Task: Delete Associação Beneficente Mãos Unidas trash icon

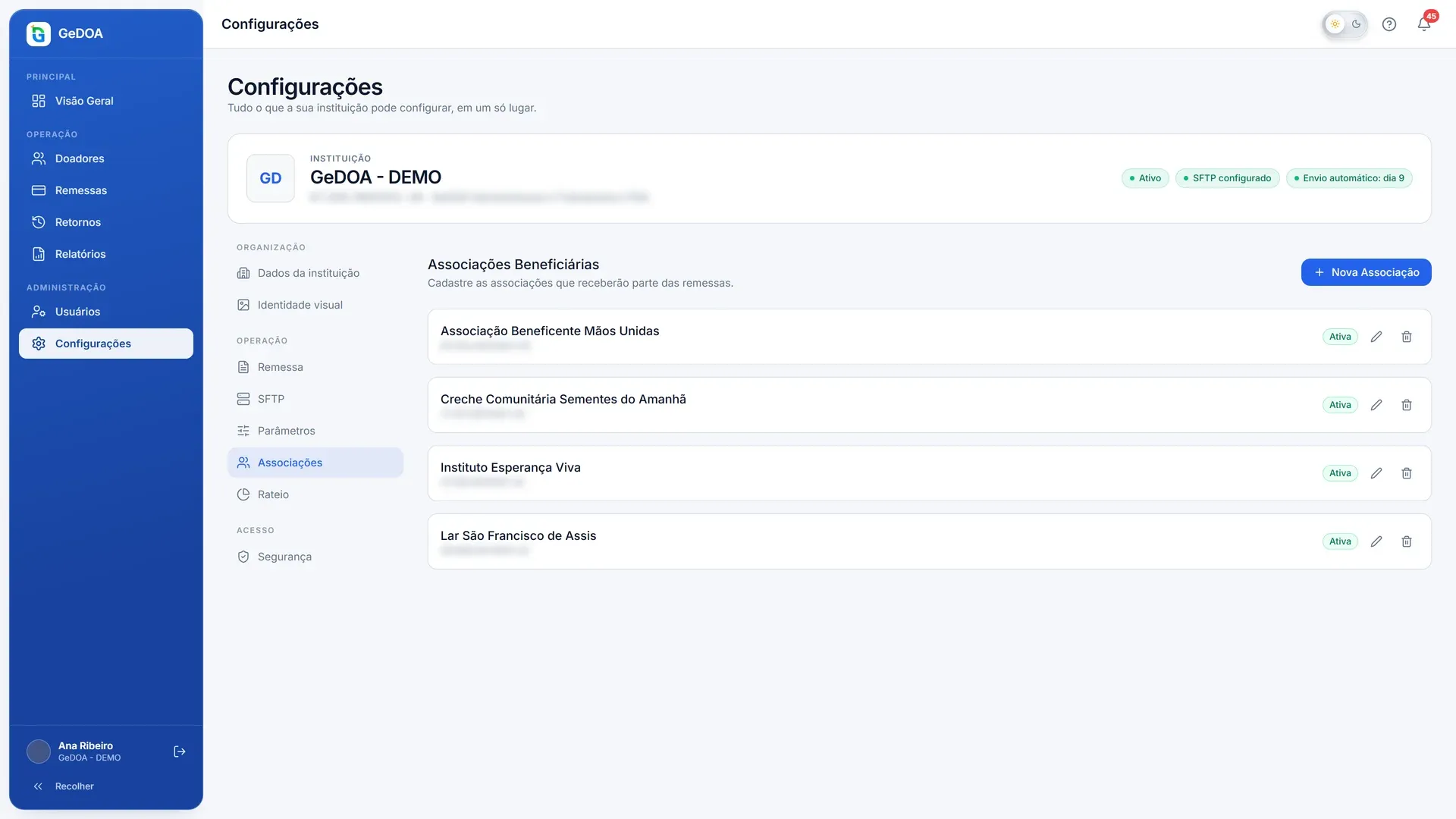Action: click(1407, 337)
